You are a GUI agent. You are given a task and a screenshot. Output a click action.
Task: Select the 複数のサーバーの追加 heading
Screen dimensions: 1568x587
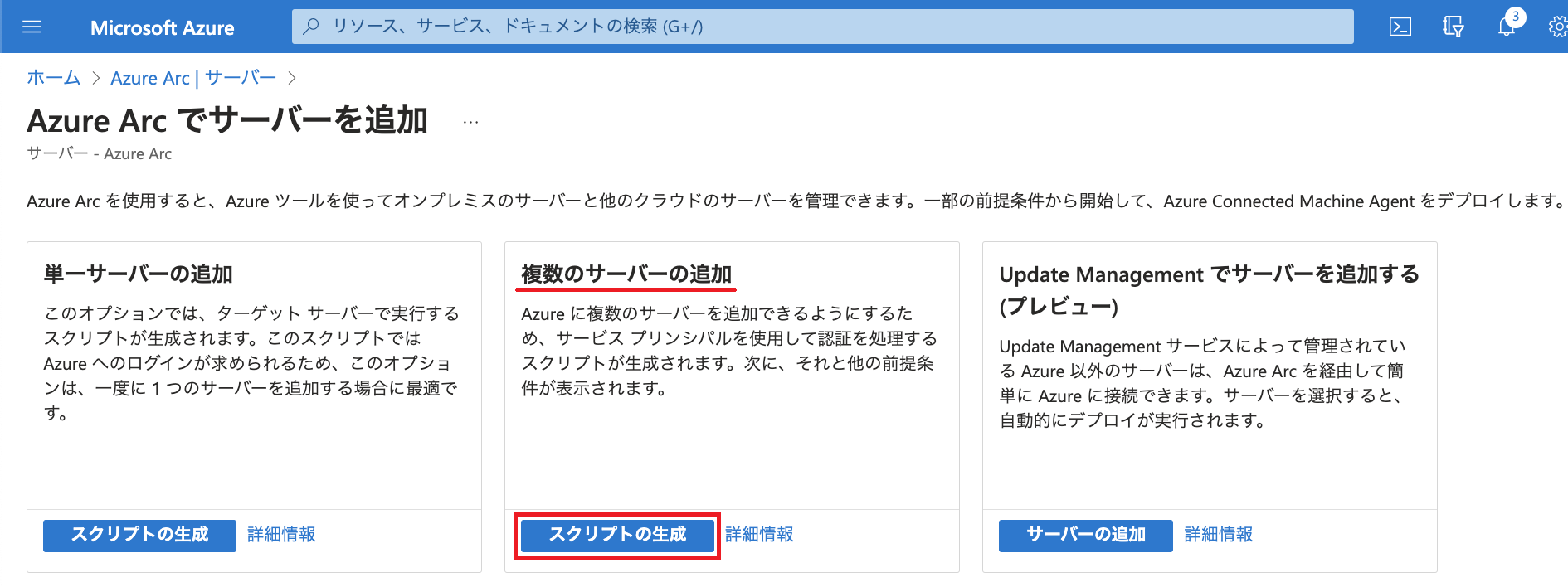click(x=626, y=274)
